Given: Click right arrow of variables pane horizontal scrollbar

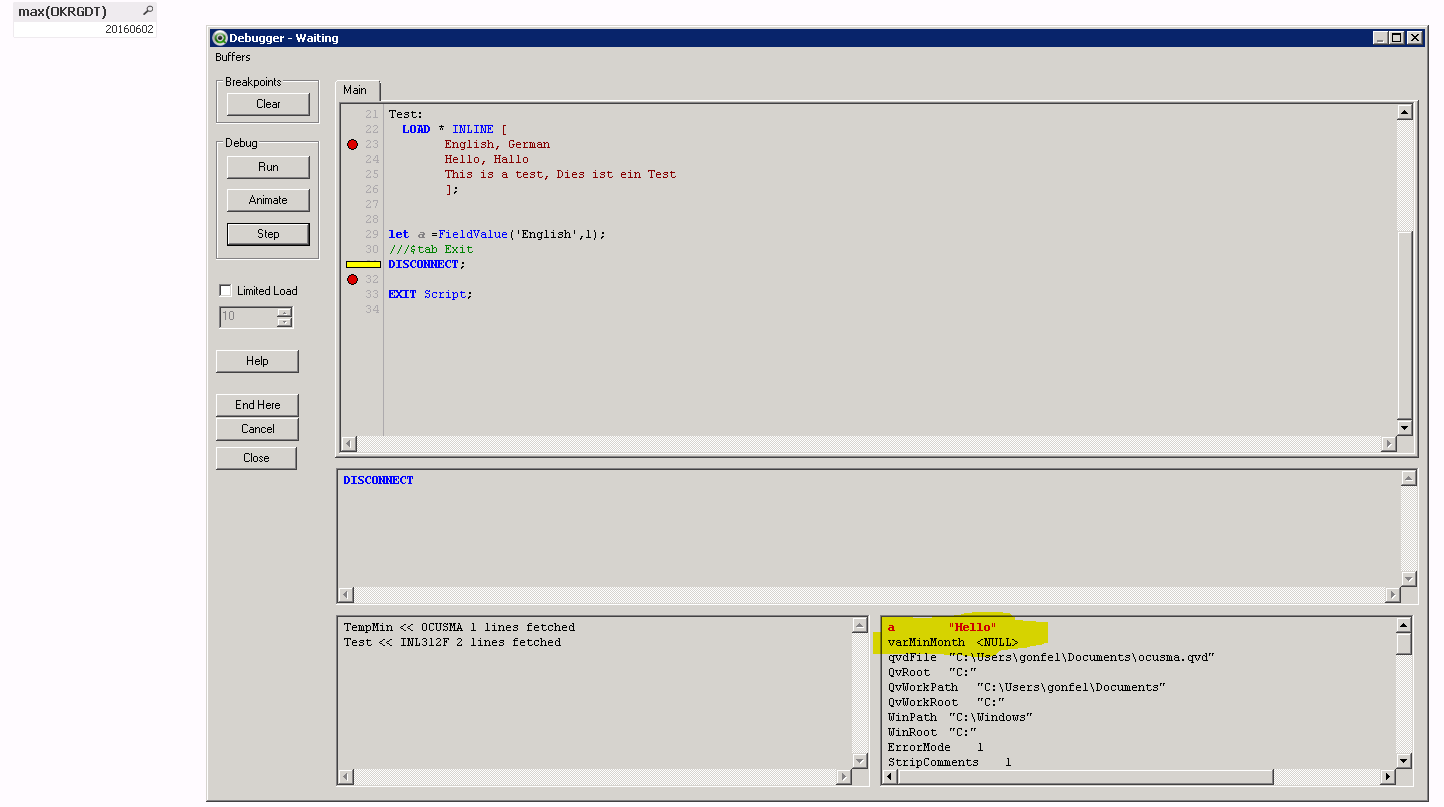Looking at the screenshot, I should point(1389,777).
